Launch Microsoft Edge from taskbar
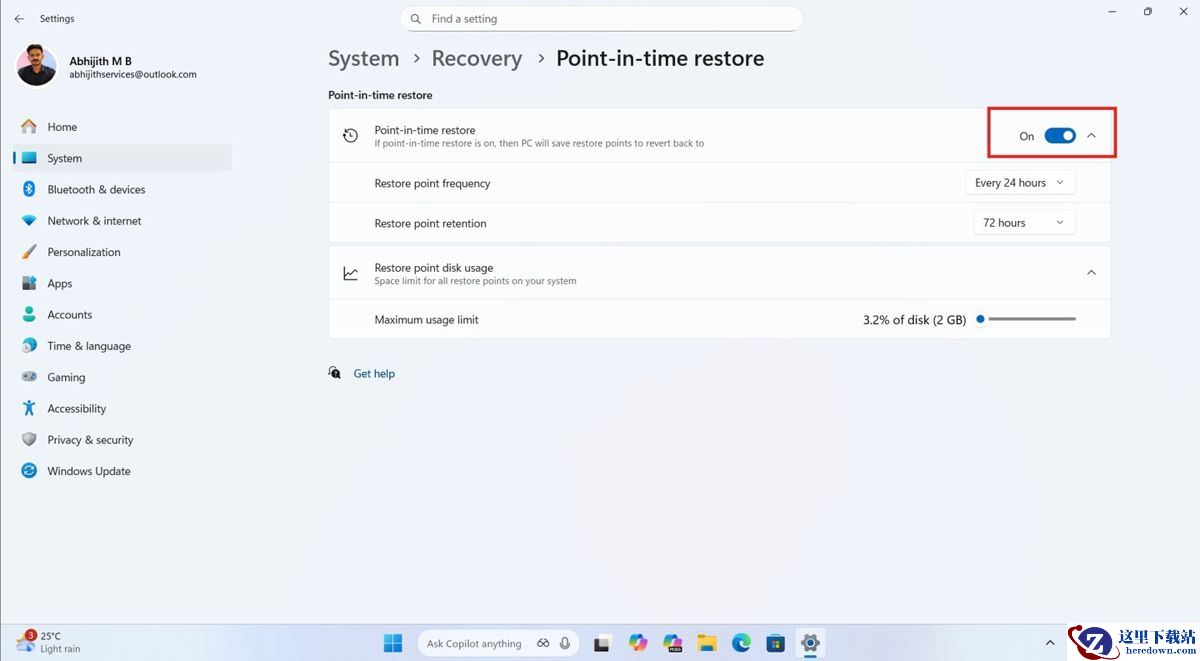This screenshot has width=1200, height=661. (x=741, y=643)
